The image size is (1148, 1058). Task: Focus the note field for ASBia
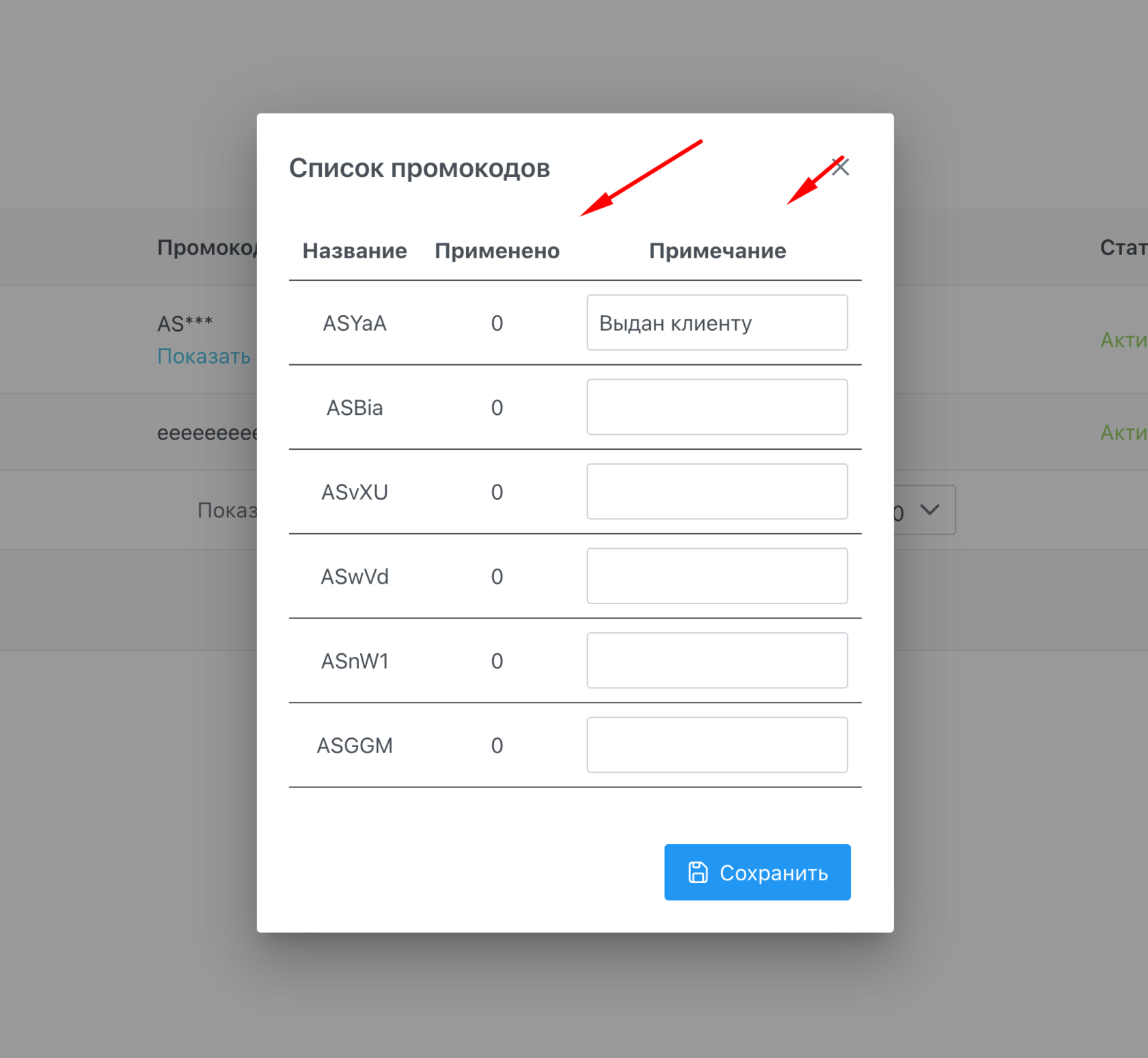pyautogui.click(x=717, y=407)
